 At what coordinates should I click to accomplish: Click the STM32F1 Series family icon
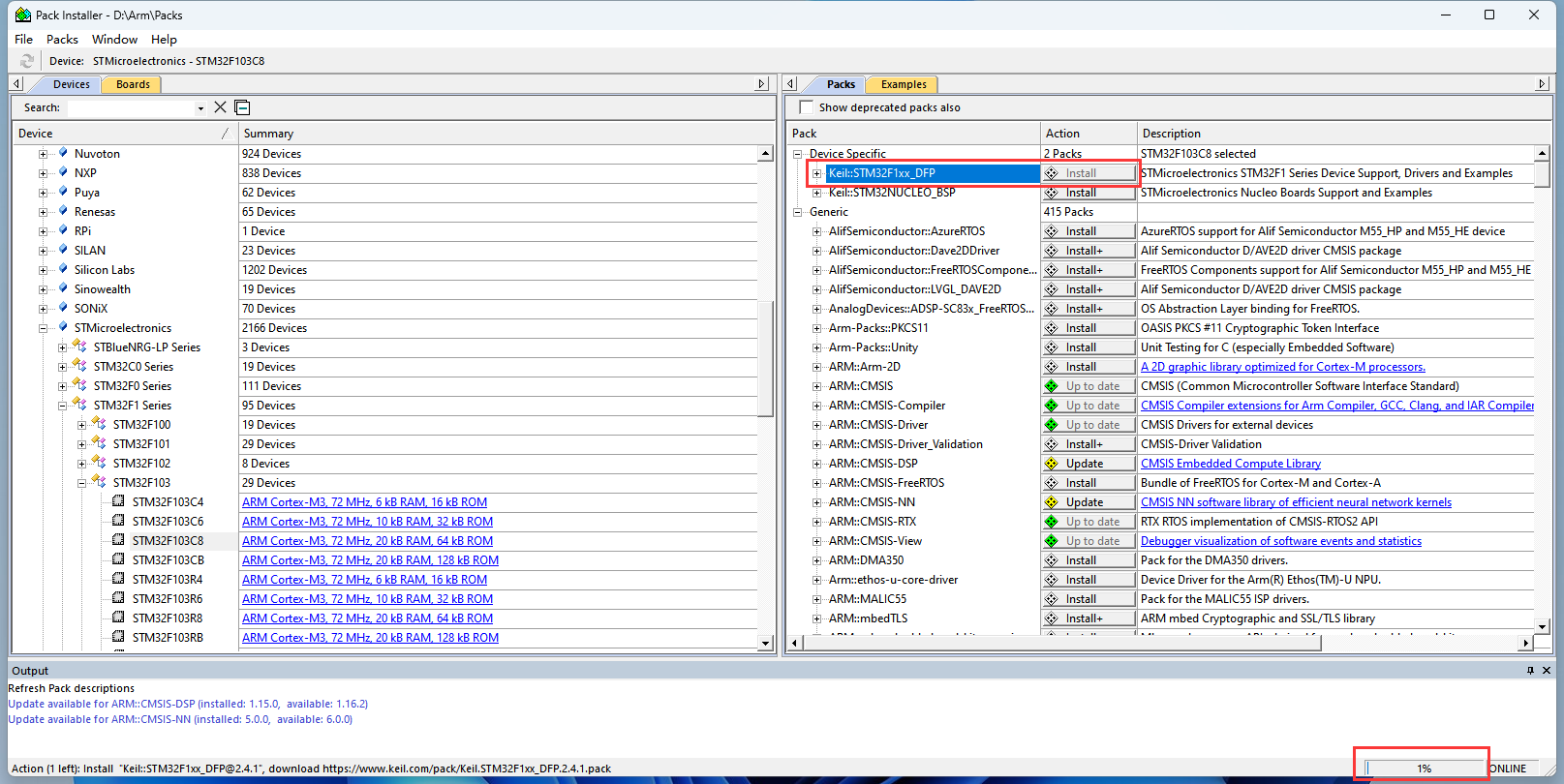click(x=80, y=405)
